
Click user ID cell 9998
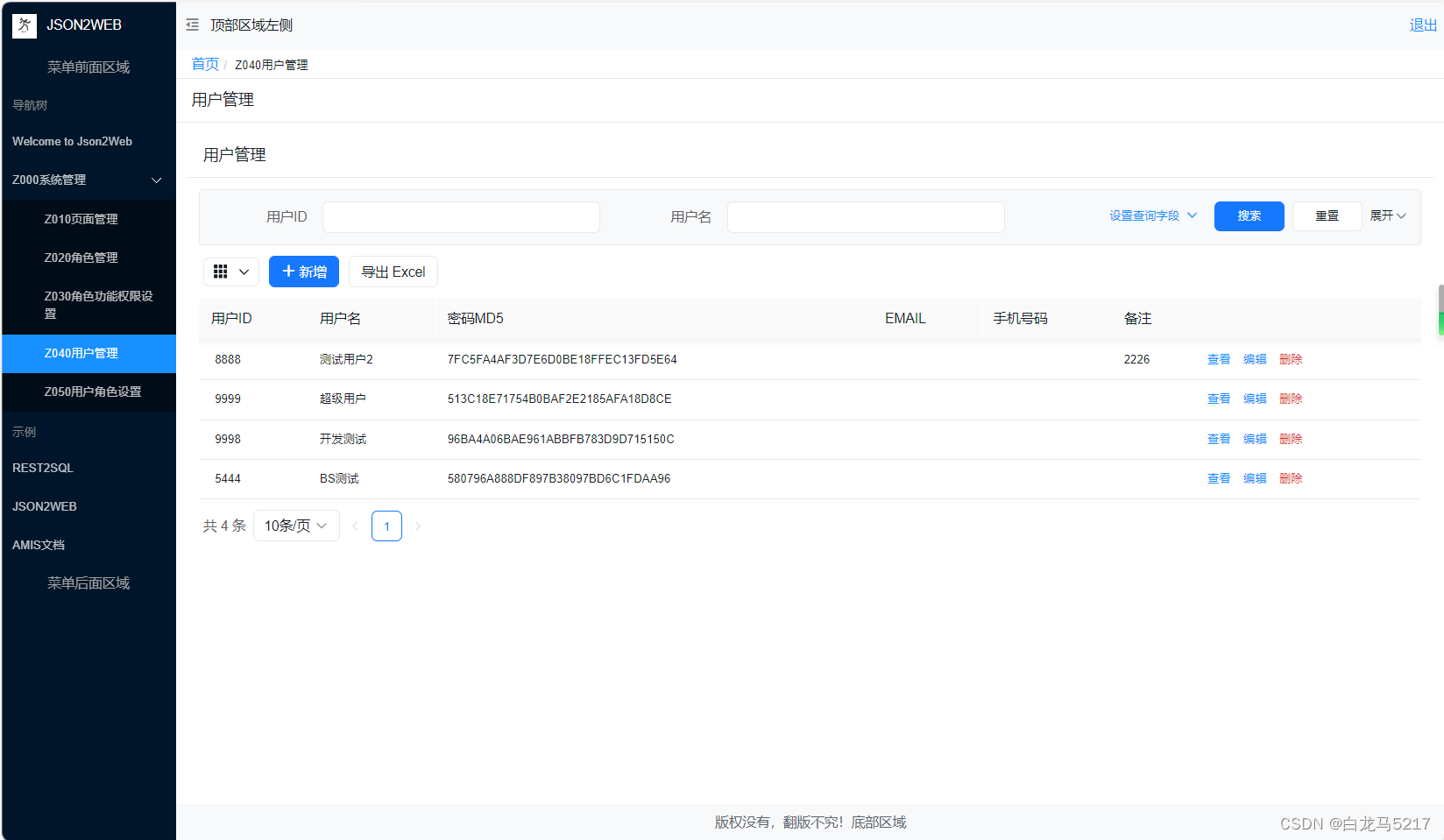pos(228,439)
